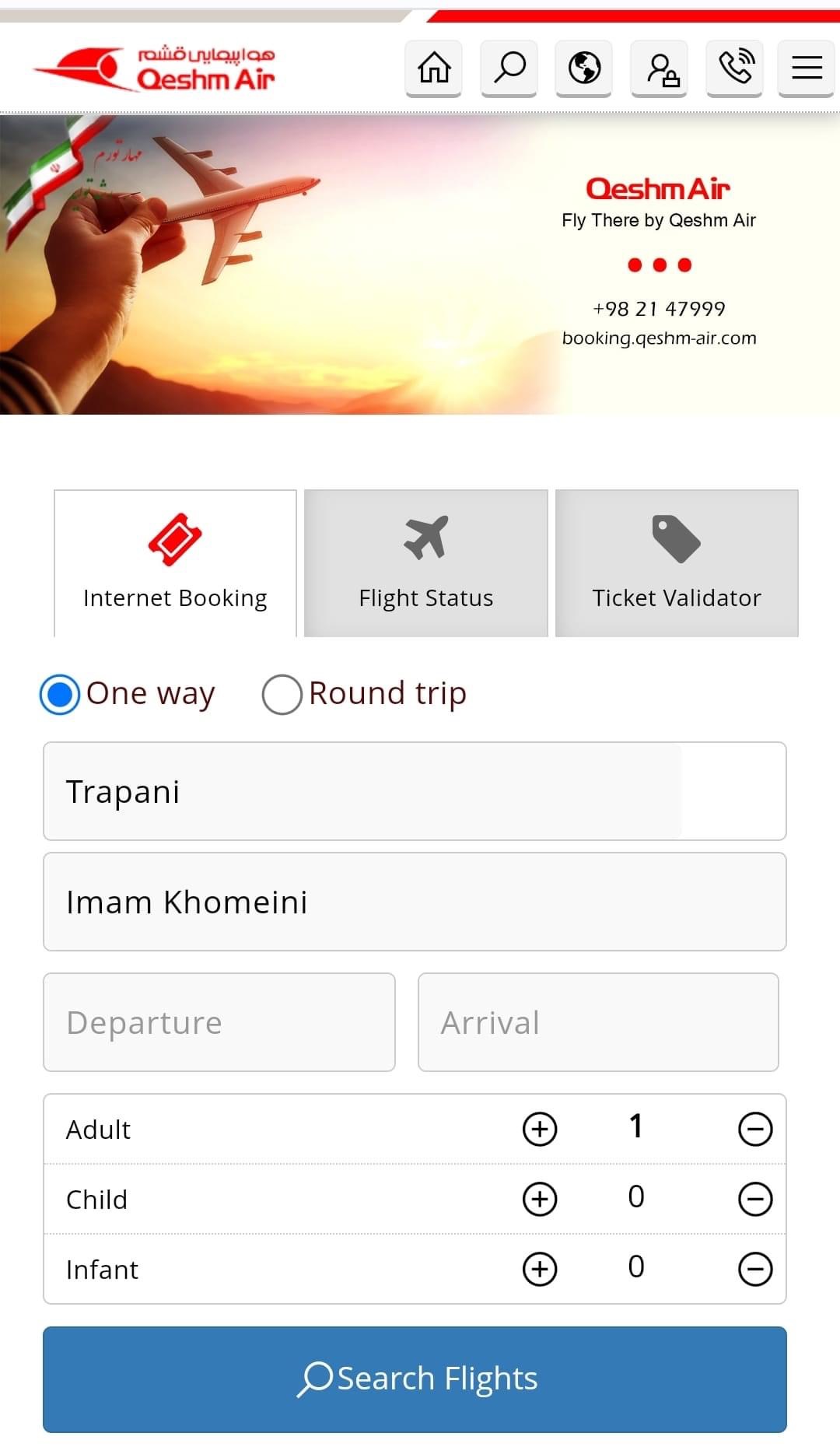Increase the Adult passenger count
The width and height of the screenshot is (840, 1454).
click(540, 1129)
